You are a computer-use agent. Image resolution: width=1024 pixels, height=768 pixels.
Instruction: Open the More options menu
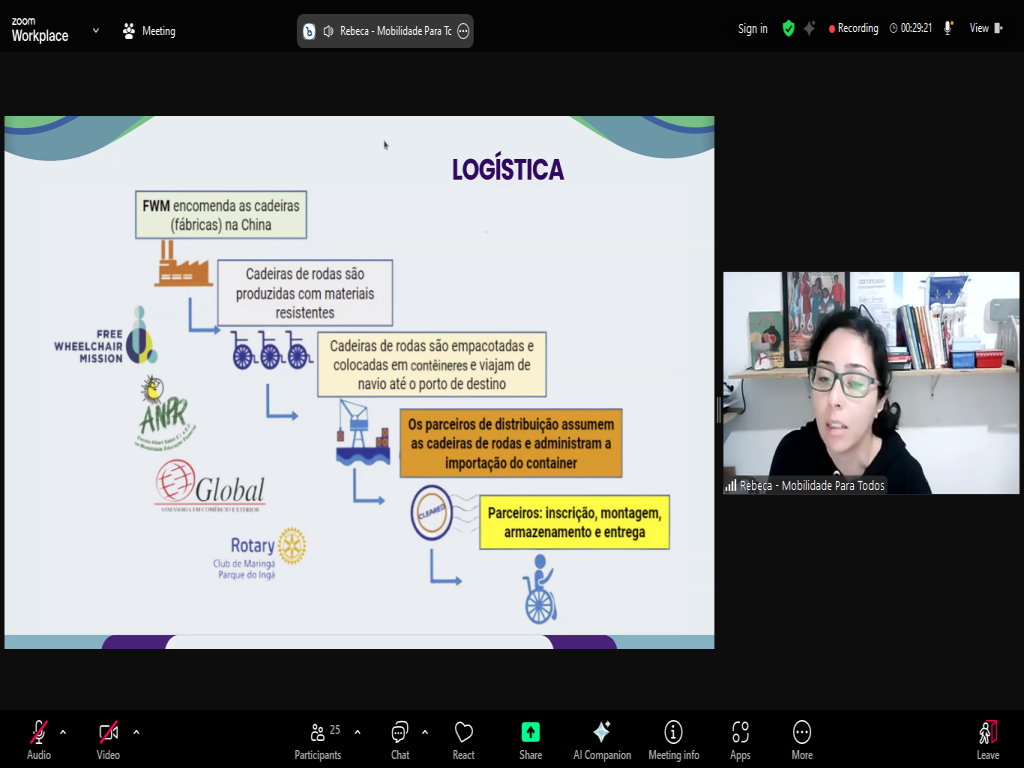[x=801, y=738]
